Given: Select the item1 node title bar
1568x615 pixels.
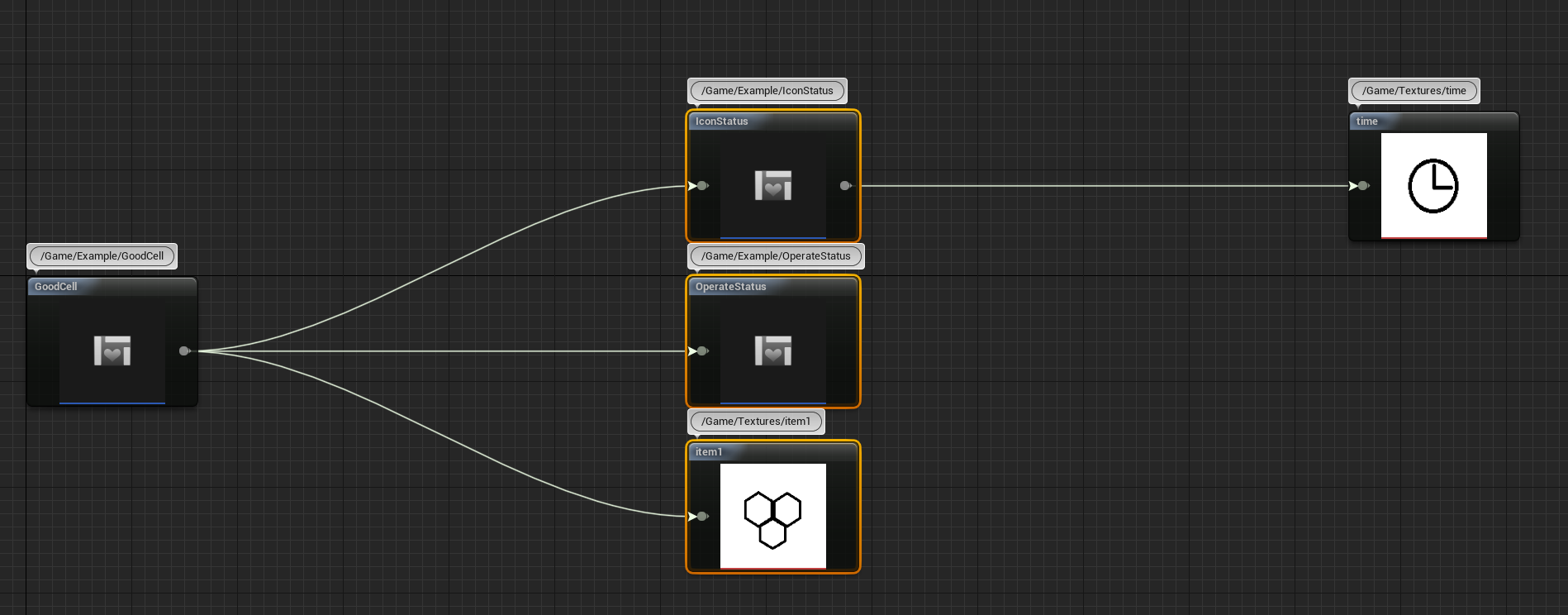Looking at the screenshot, I should pos(773,452).
